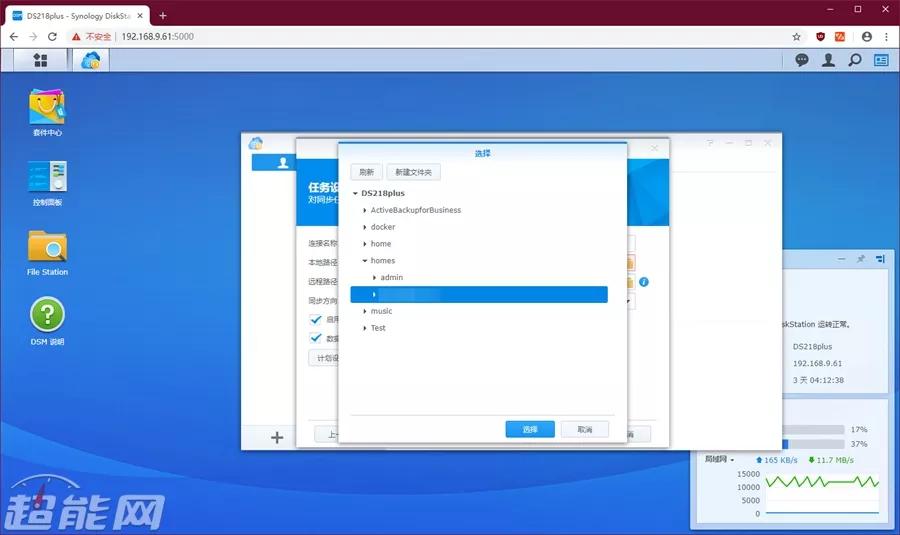Viewport: 900px width, 535px height.
Task: Expand the Test folder arrow
Action: 364,328
